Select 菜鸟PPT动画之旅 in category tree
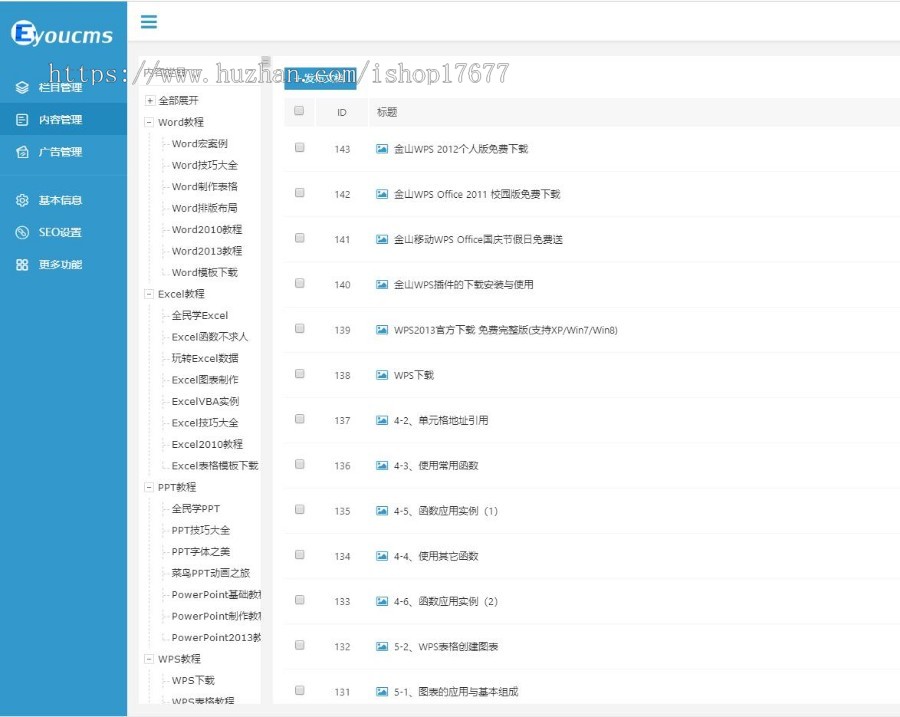The image size is (900, 717). tap(211, 573)
